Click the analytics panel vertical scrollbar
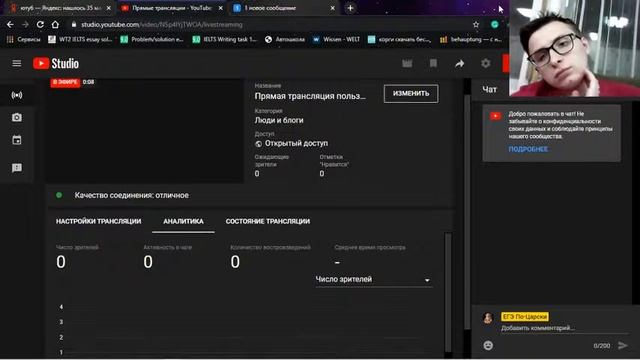The width and height of the screenshot is (640, 360). (448, 292)
